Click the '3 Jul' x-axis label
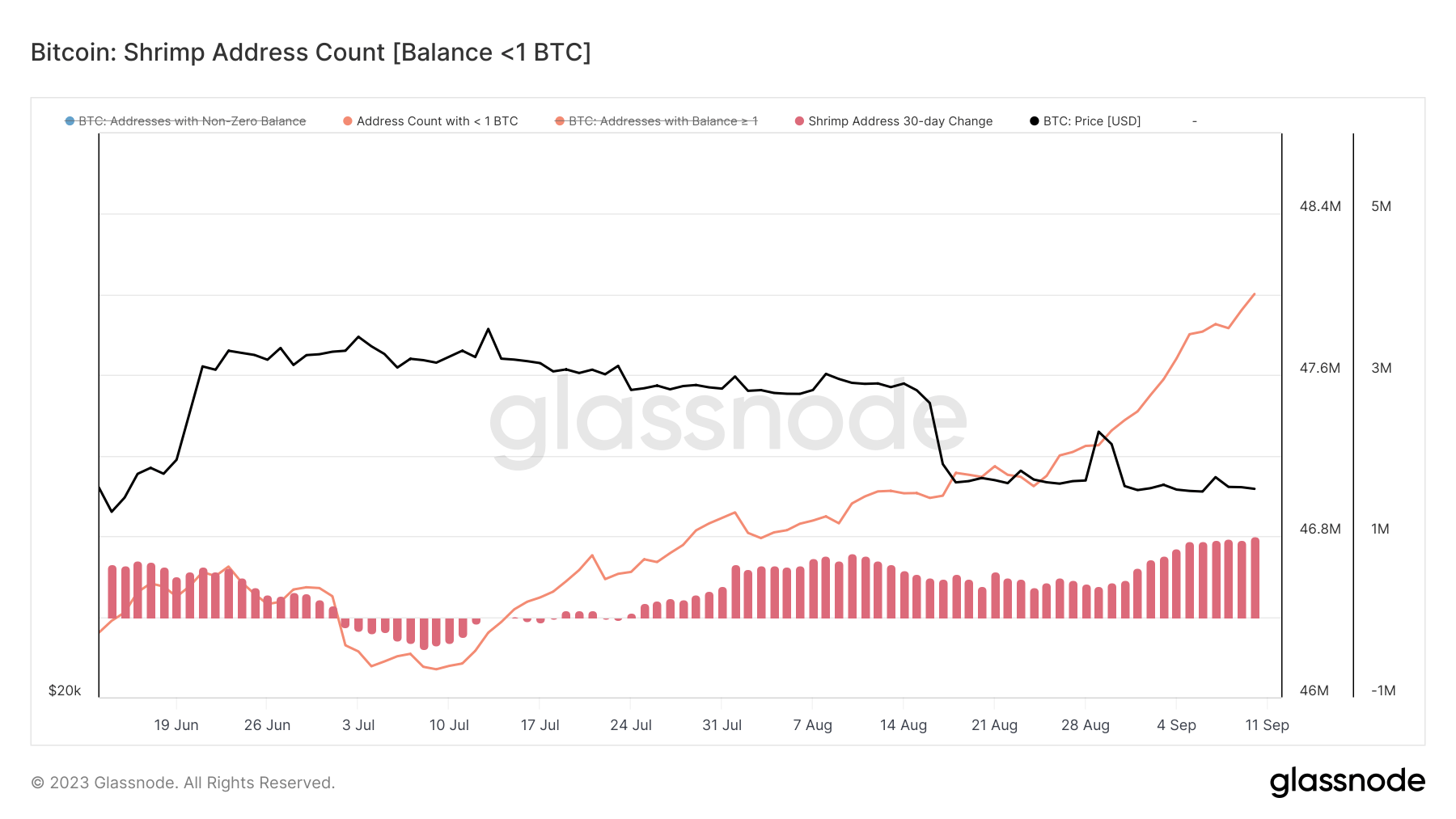Screen dimensions: 1456x819 (358, 725)
